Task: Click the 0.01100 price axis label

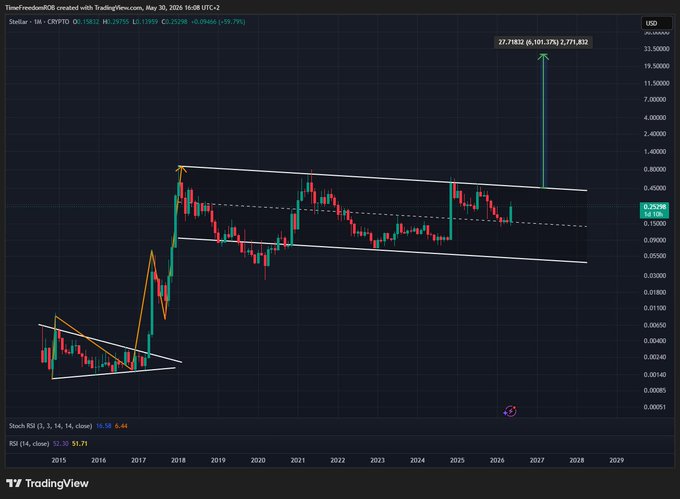Action: [655, 308]
